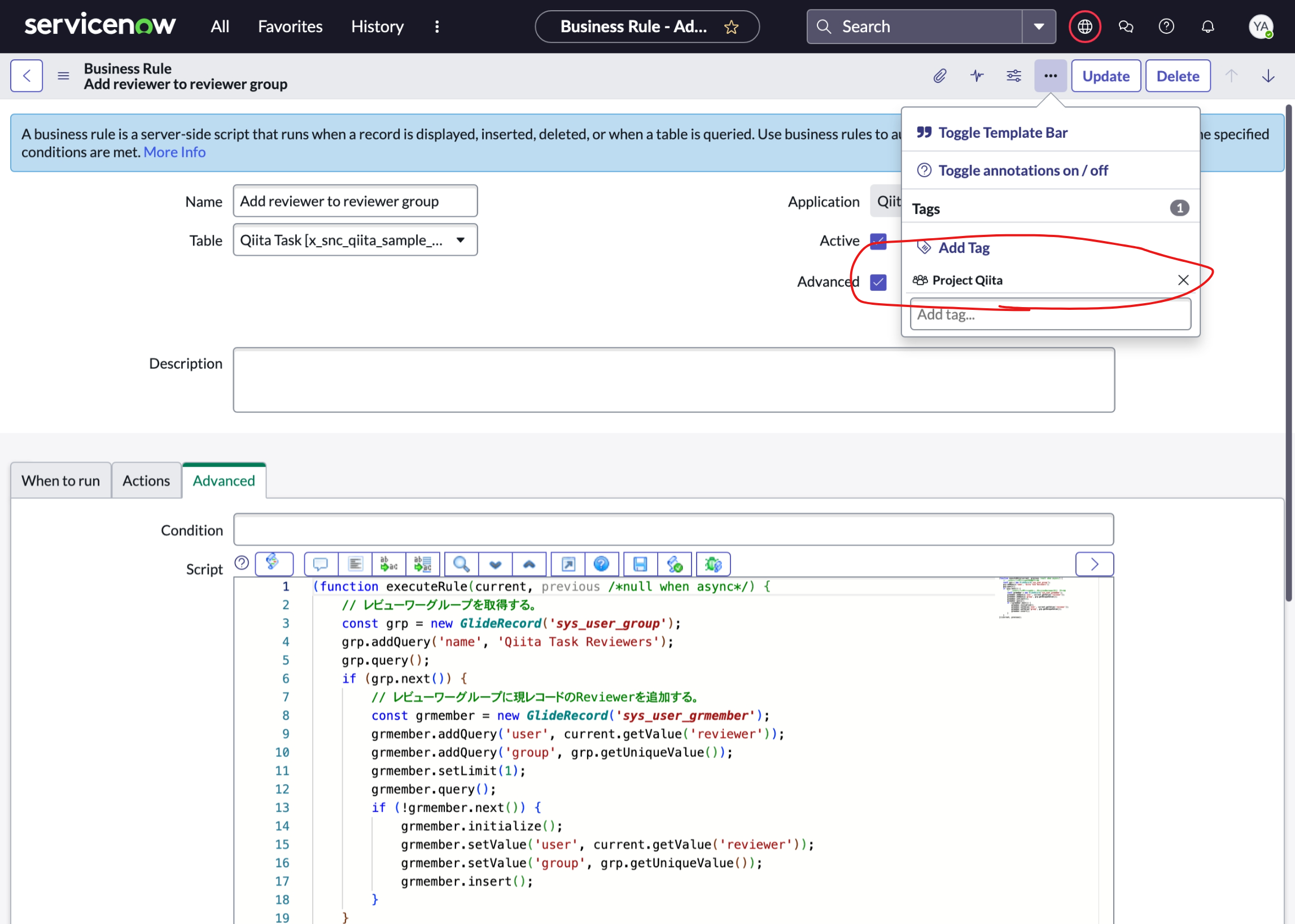
Task: Open the Favorites menu
Action: [x=290, y=26]
